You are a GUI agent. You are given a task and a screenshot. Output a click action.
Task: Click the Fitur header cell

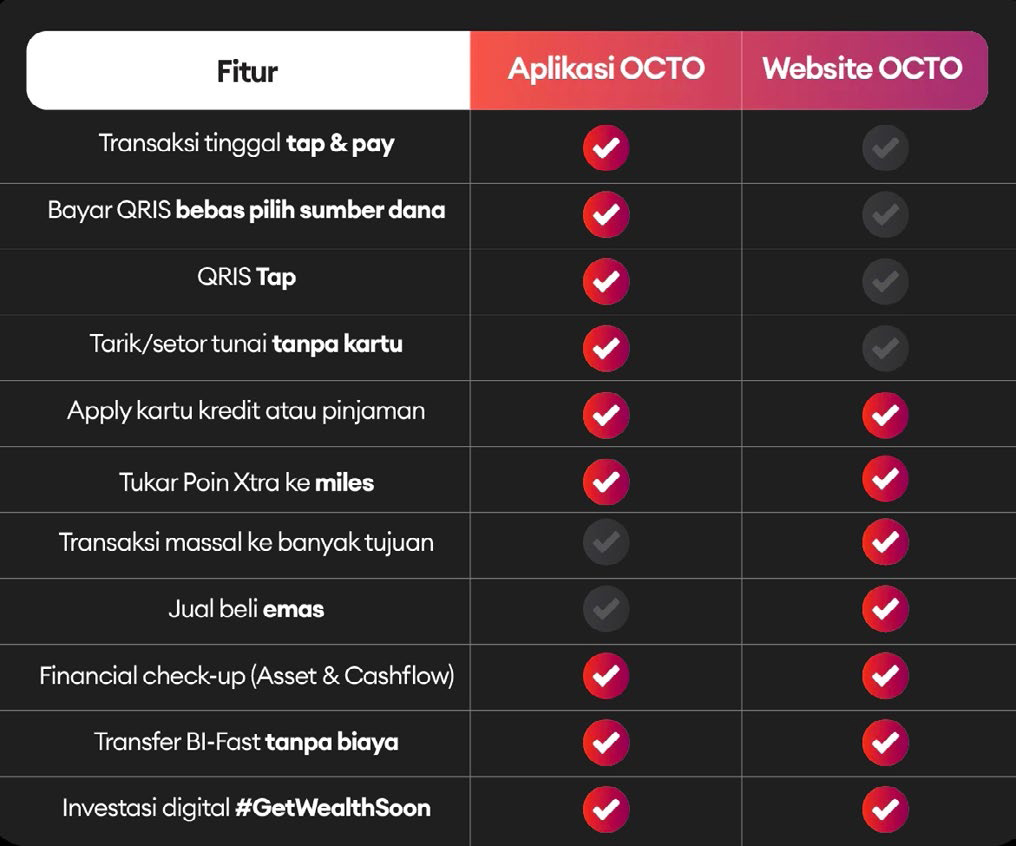pyautogui.click(x=247, y=71)
